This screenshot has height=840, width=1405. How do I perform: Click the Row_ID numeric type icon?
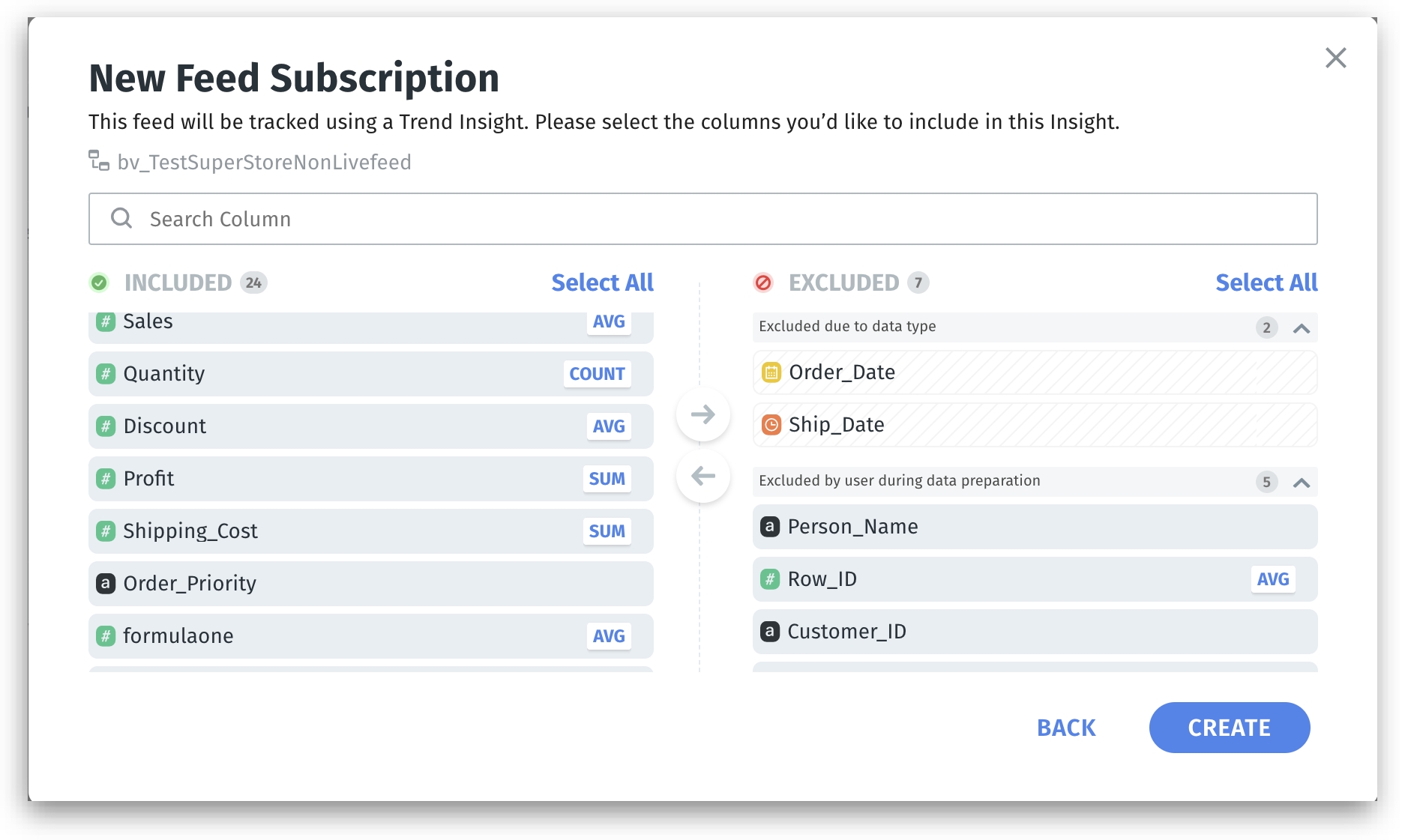tap(770, 579)
